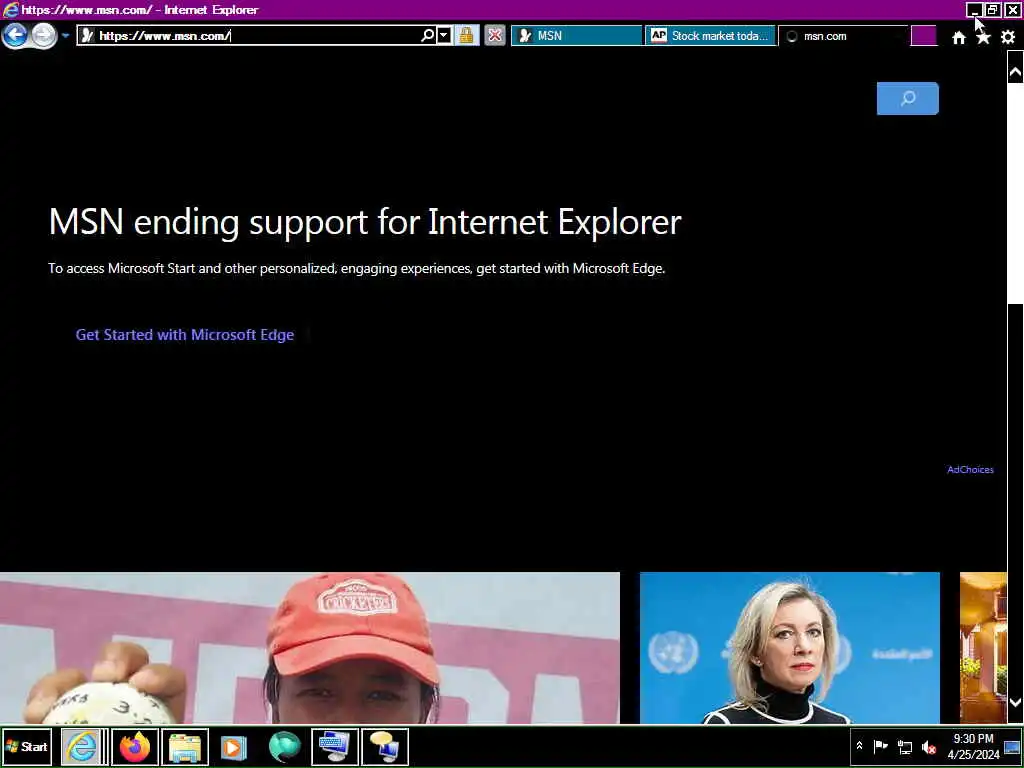Minimize the Internet Explorer window

coord(974,10)
